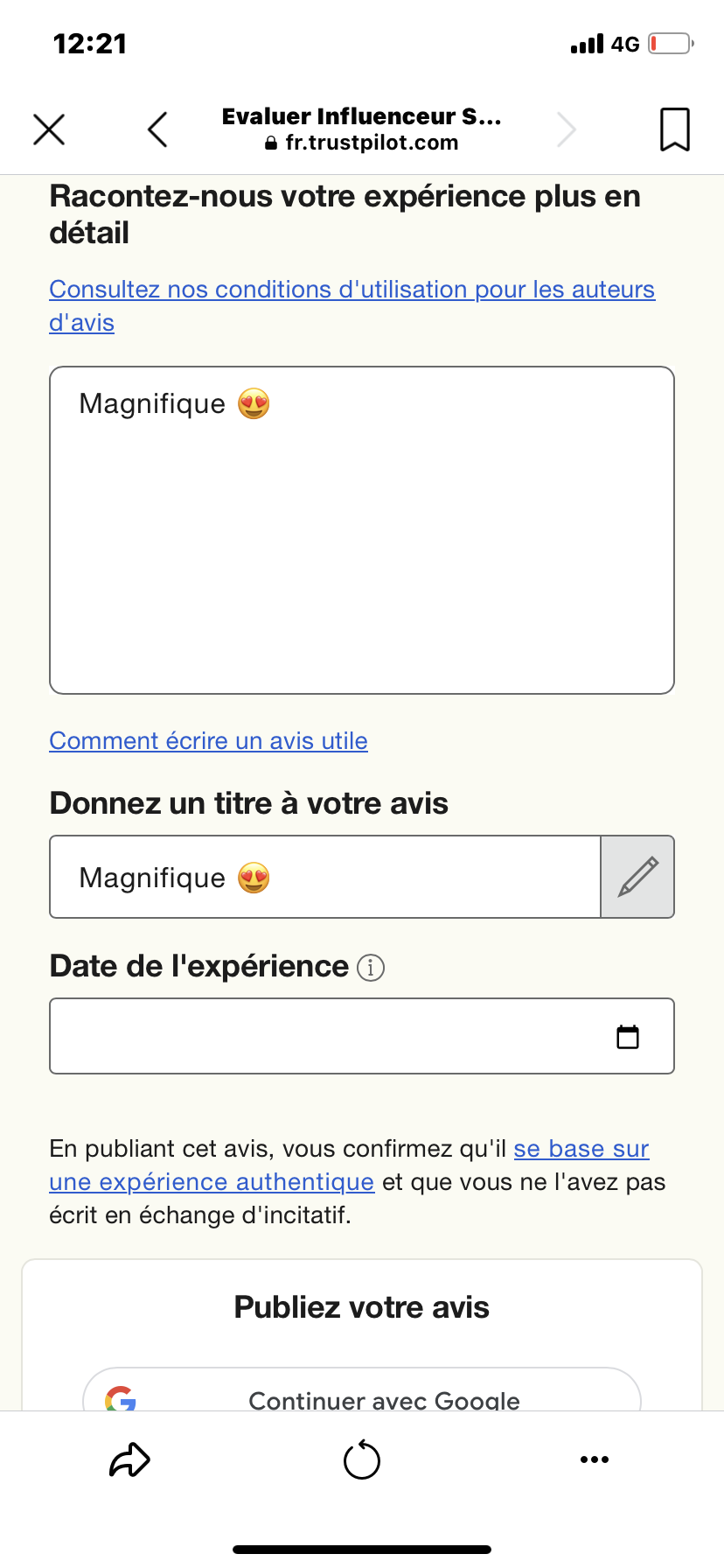Screen dimensions: 724x1568
Task: Tap the share arrow icon
Action: click(129, 1459)
